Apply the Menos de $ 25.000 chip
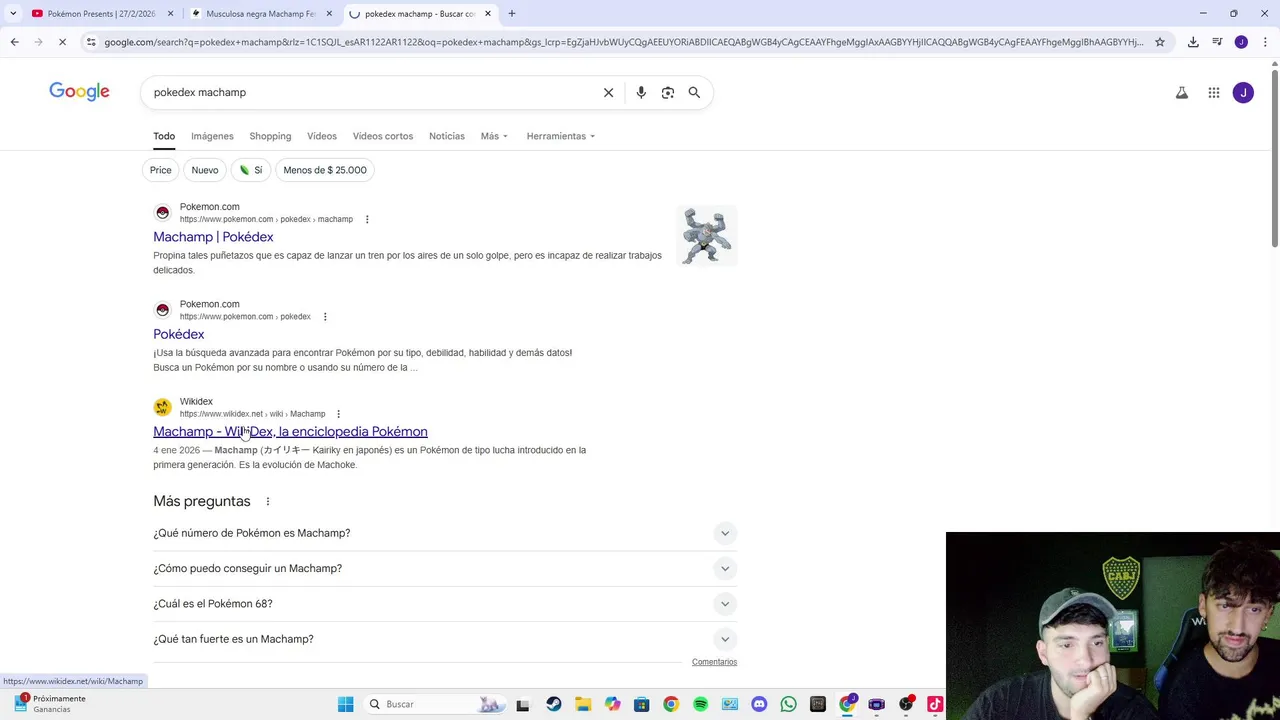1280x720 pixels. [x=325, y=170]
